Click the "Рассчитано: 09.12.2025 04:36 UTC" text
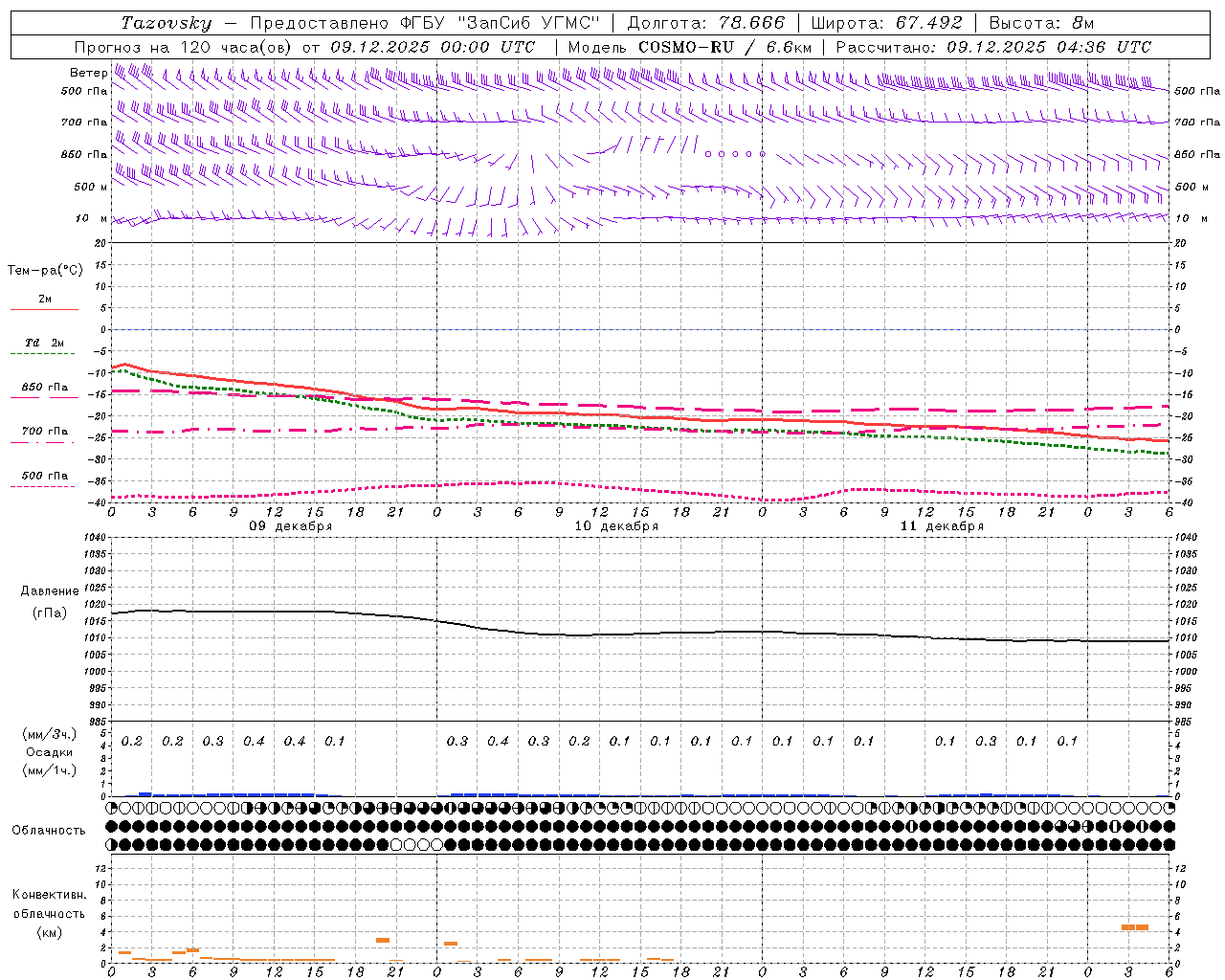This screenshot has height=980, width=1225. point(993,47)
